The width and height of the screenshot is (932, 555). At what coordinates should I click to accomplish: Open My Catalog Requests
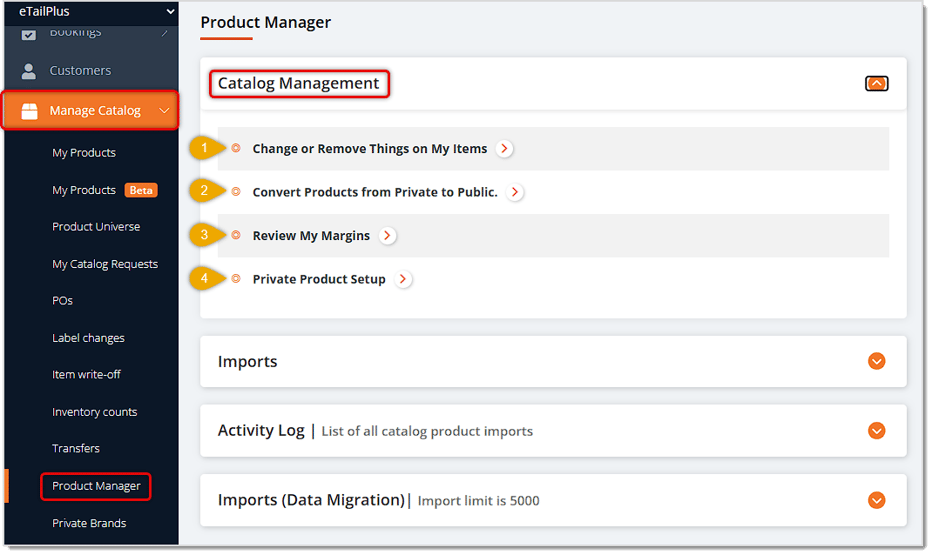105,264
